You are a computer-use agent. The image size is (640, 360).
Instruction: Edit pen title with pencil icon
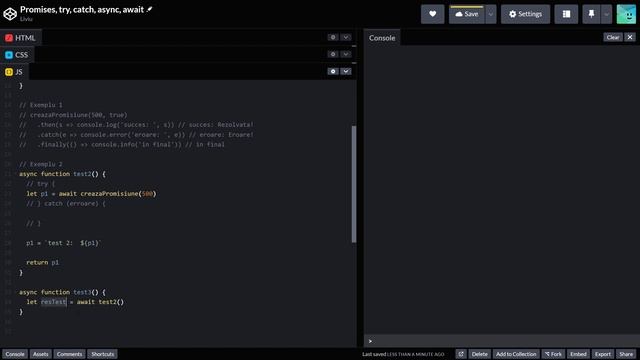[x=149, y=9]
